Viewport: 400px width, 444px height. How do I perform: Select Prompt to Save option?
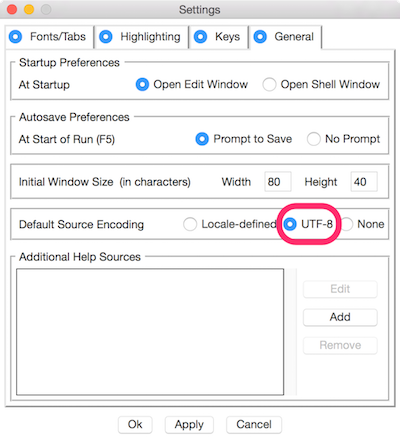pyautogui.click(x=244, y=139)
